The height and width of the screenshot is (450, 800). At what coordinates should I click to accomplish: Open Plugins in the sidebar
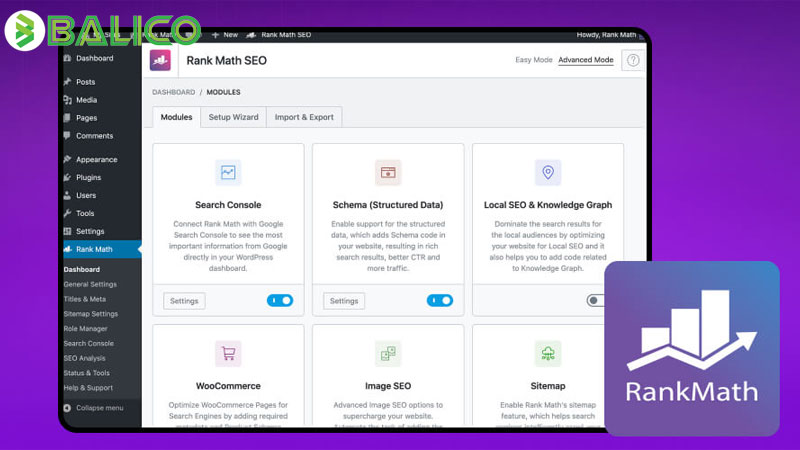point(89,178)
